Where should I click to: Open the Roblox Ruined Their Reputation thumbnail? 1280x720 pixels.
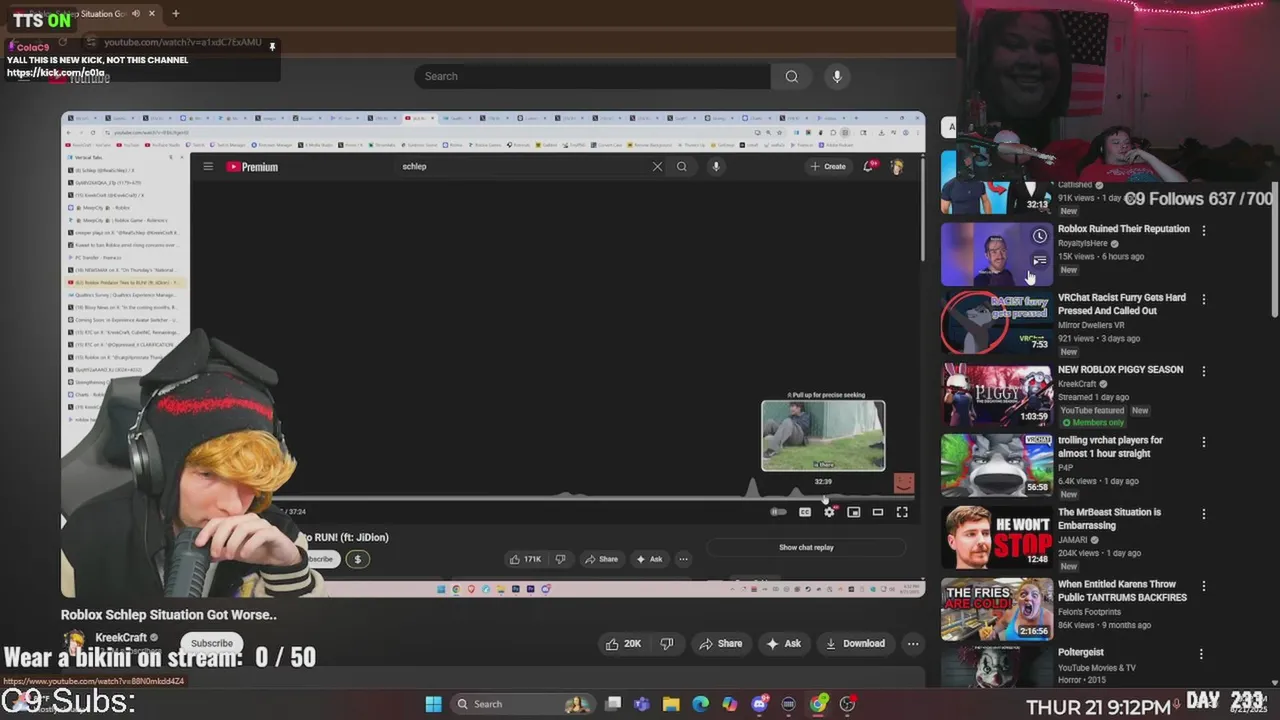click(x=996, y=254)
